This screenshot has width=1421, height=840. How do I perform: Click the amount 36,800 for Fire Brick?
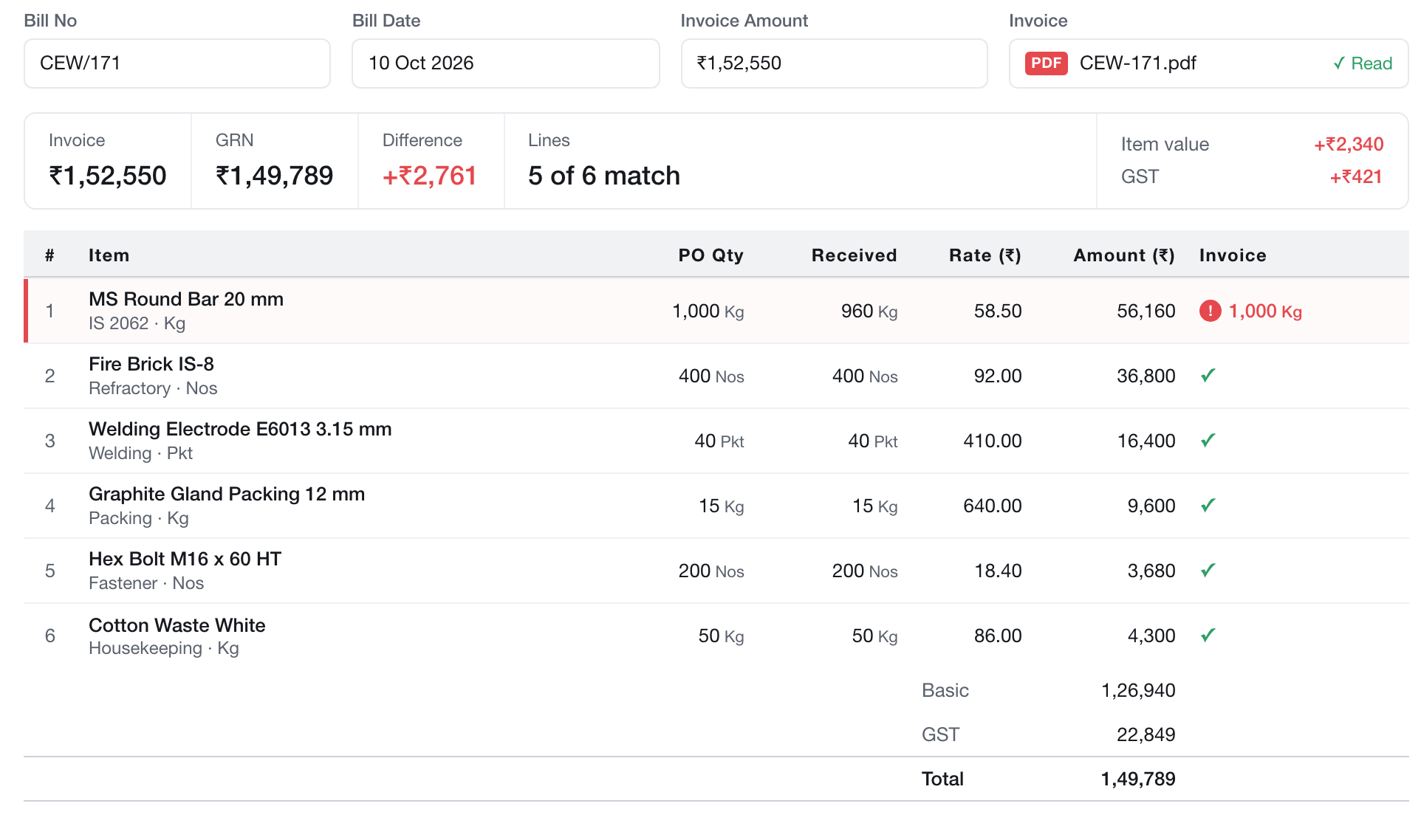click(1146, 376)
